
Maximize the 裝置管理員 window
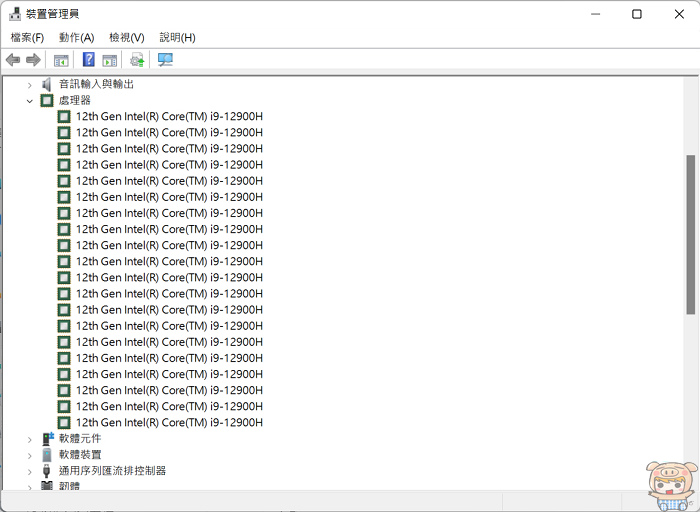(x=637, y=14)
